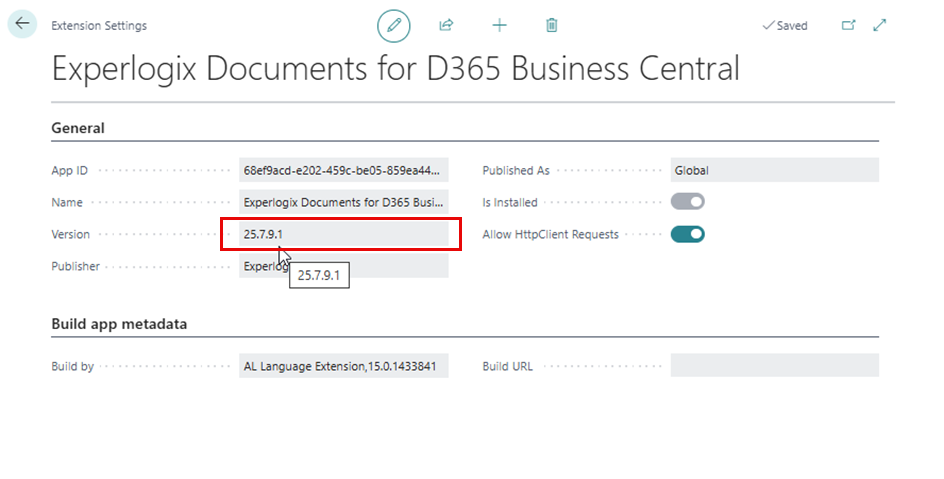Create new record with plus icon
Screen dimensions: 944x479
(499, 25)
